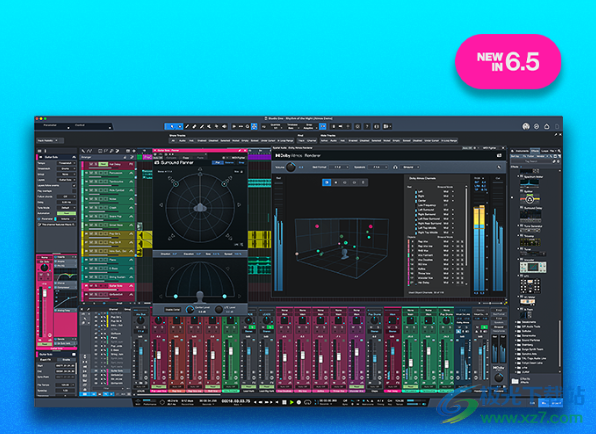Image resolution: width=596 pixels, height=434 pixels.
Task: Select the Arrow tool in the toolbar
Action: (172, 127)
